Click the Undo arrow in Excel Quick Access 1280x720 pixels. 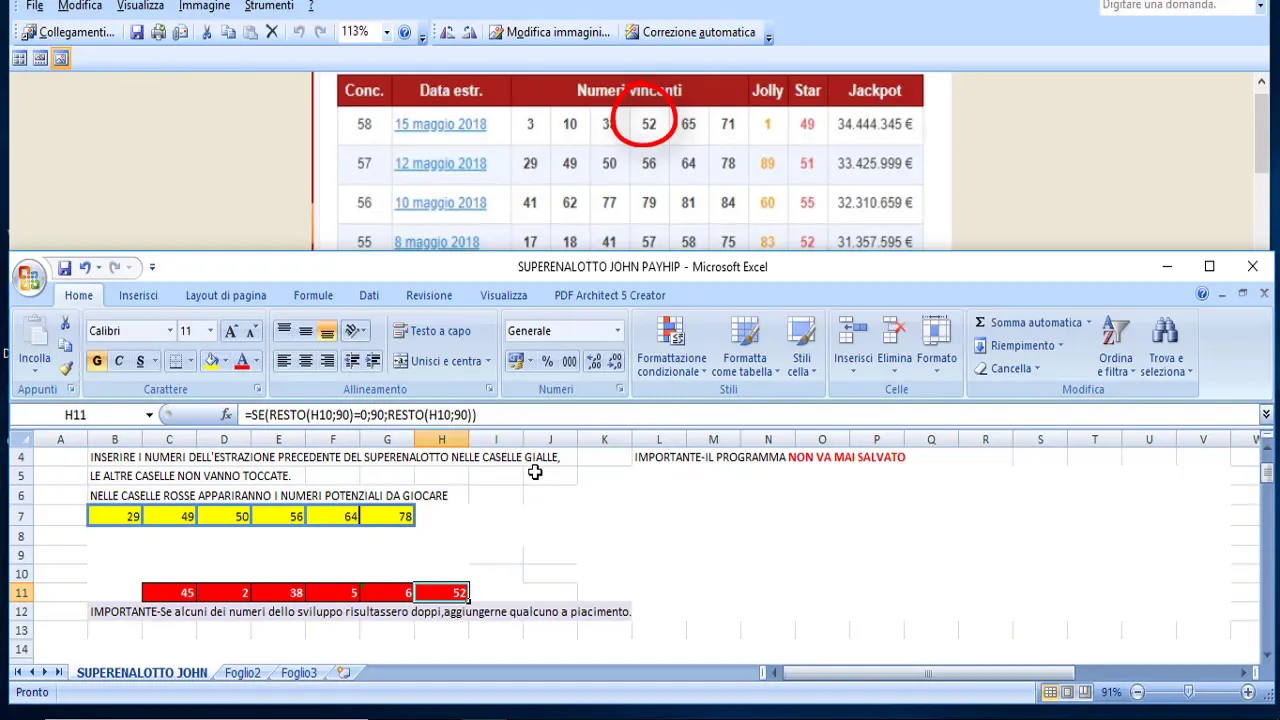pos(85,267)
